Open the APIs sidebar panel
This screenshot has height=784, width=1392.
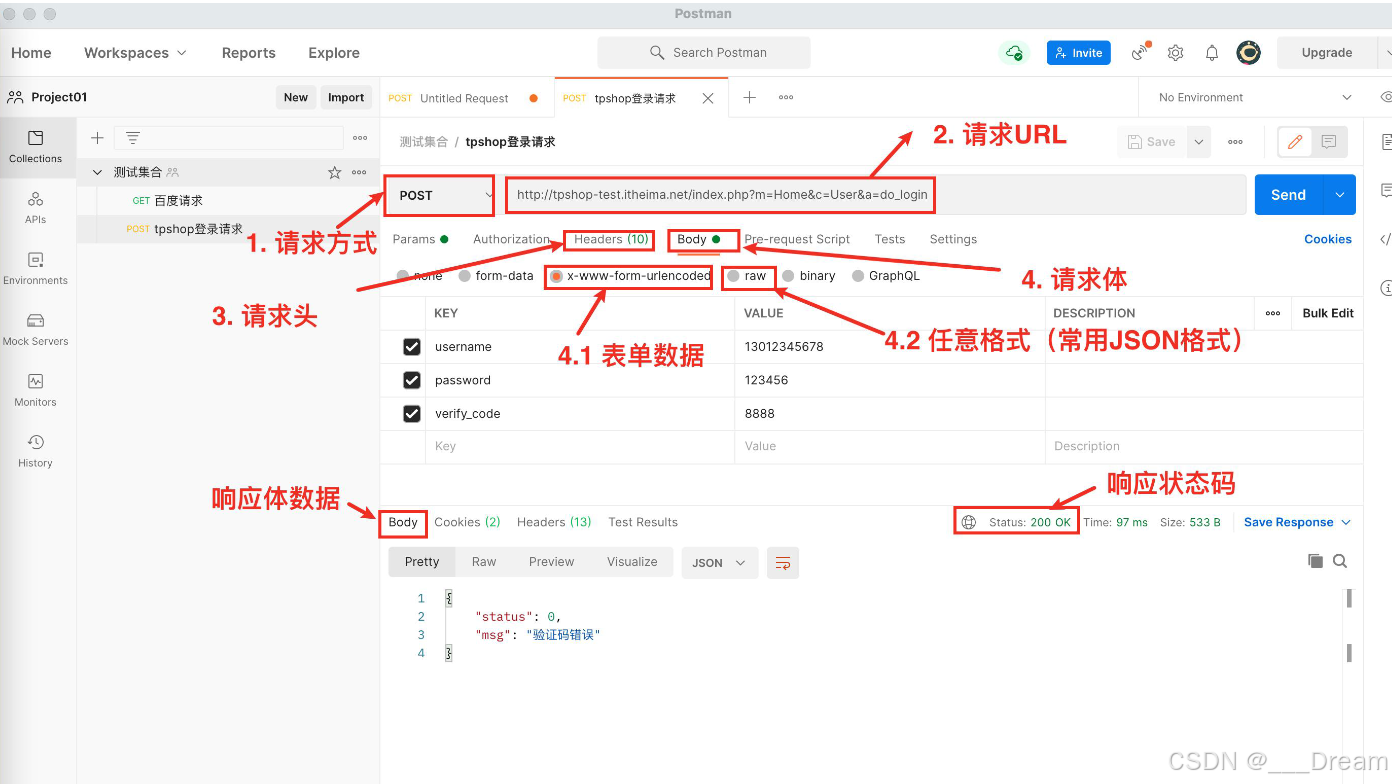(x=36, y=207)
